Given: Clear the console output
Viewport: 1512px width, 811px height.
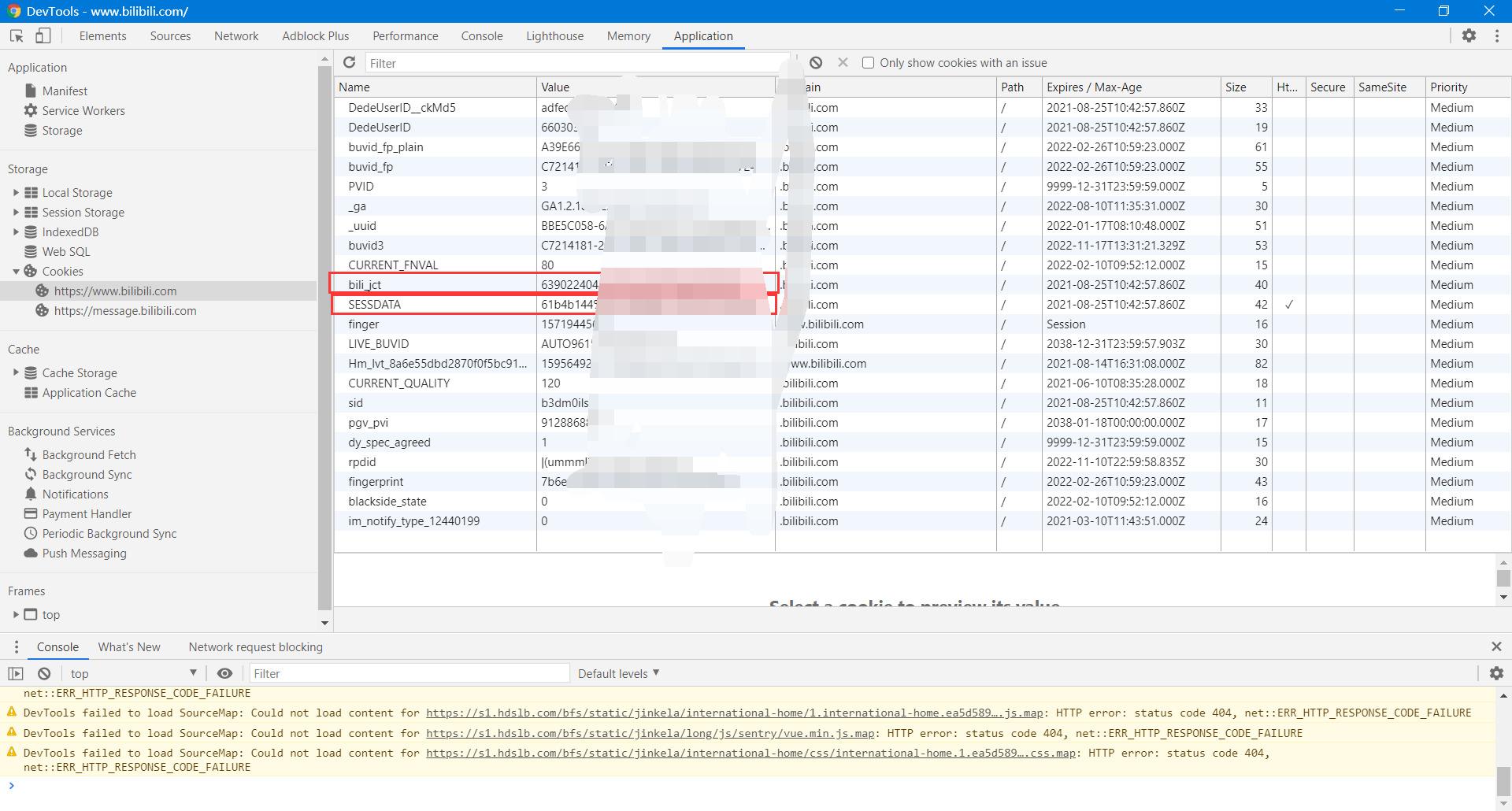Looking at the screenshot, I should [x=44, y=673].
